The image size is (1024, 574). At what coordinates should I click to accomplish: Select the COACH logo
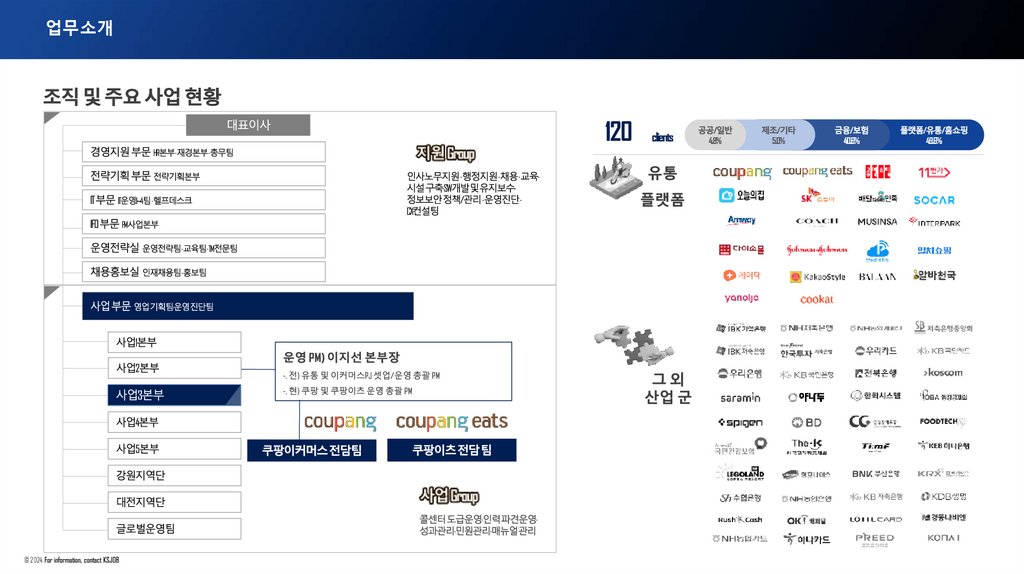(x=817, y=221)
